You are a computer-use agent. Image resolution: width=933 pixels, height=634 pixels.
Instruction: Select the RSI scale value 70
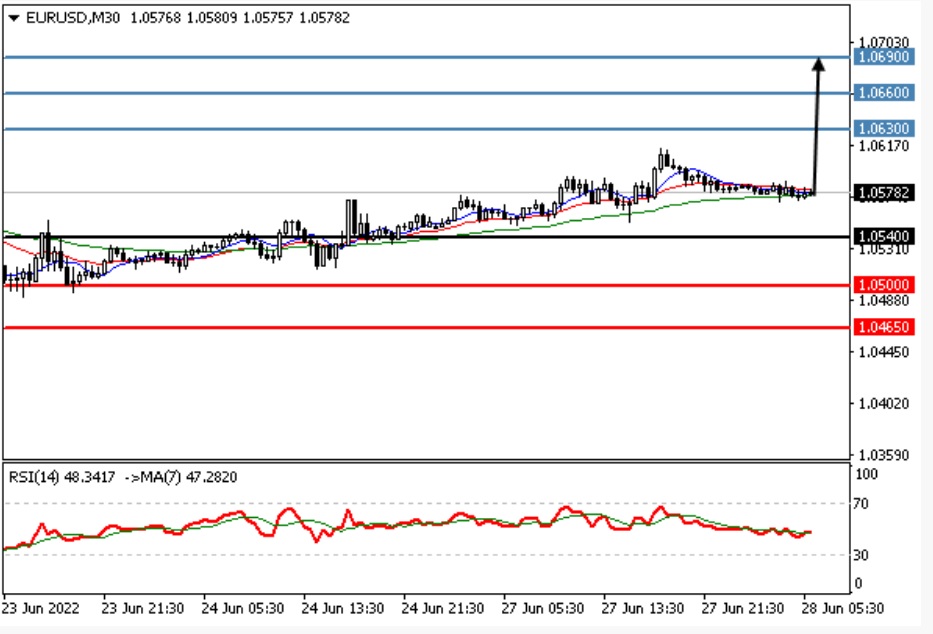pyautogui.click(x=861, y=504)
